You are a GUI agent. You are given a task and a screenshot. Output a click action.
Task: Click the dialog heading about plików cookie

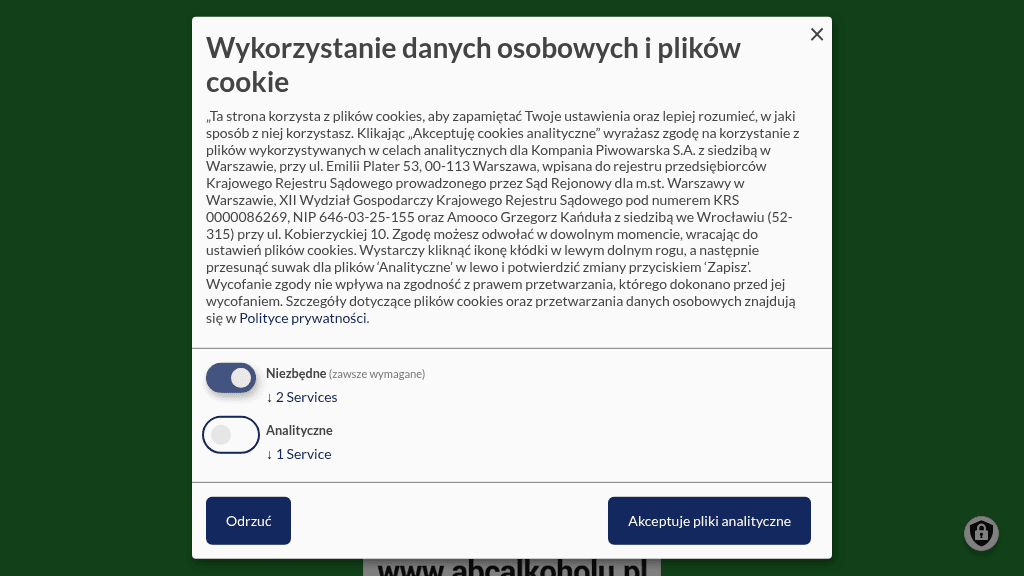point(473,65)
